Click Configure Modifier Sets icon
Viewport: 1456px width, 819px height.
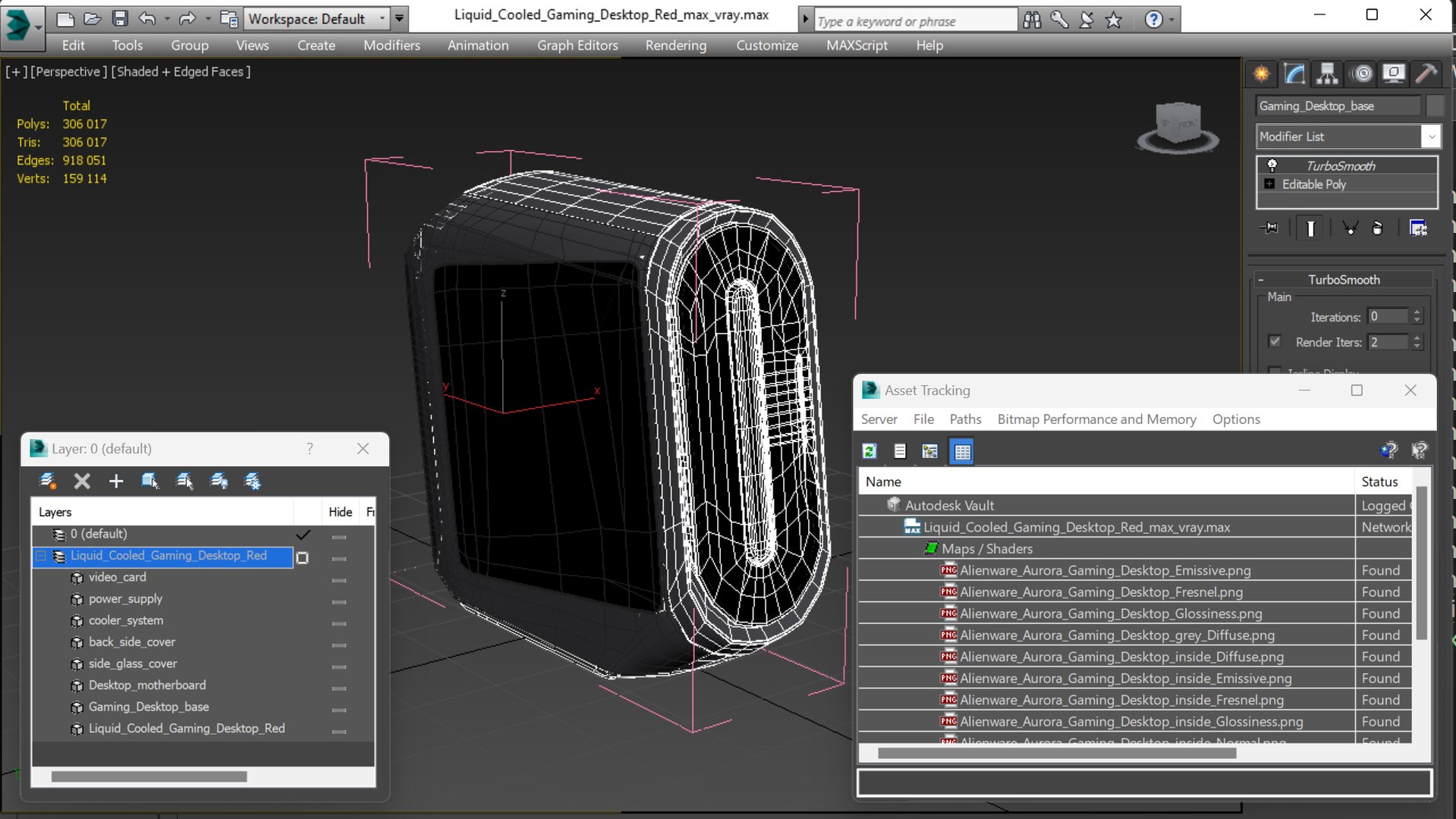tap(1418, 228)
